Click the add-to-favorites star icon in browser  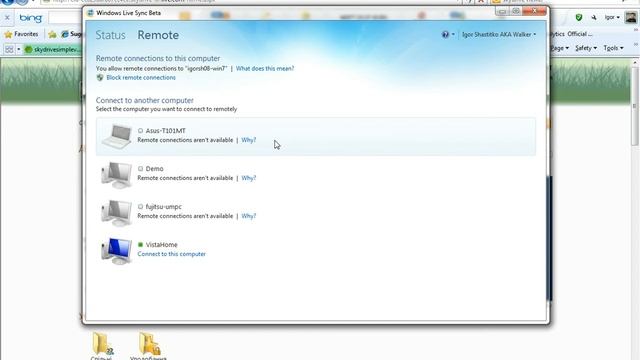click(52, 34)
